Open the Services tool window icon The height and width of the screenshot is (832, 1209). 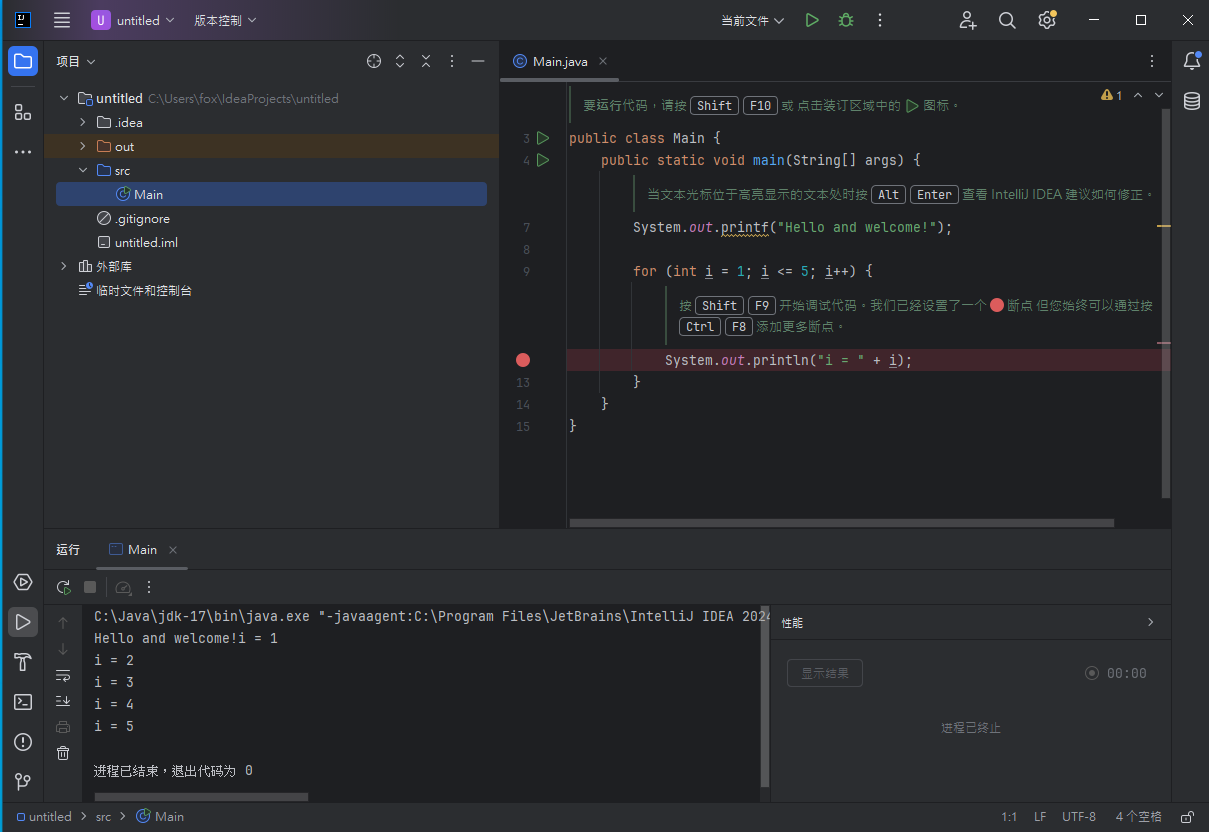[x=22, y=582]
